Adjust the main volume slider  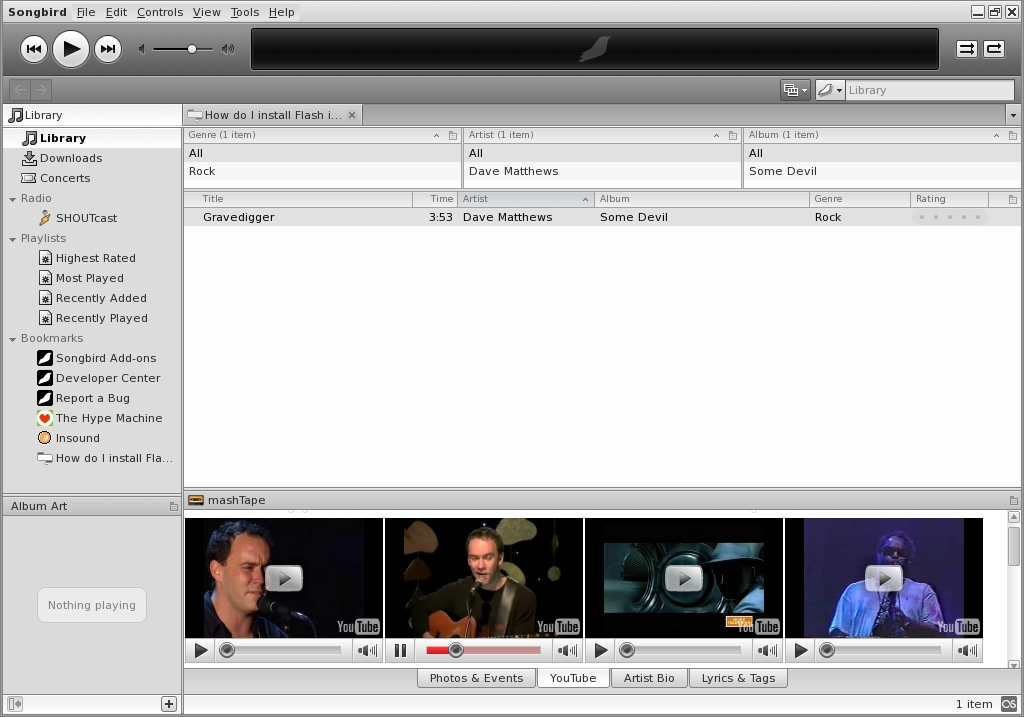click(x=184, y=49)
